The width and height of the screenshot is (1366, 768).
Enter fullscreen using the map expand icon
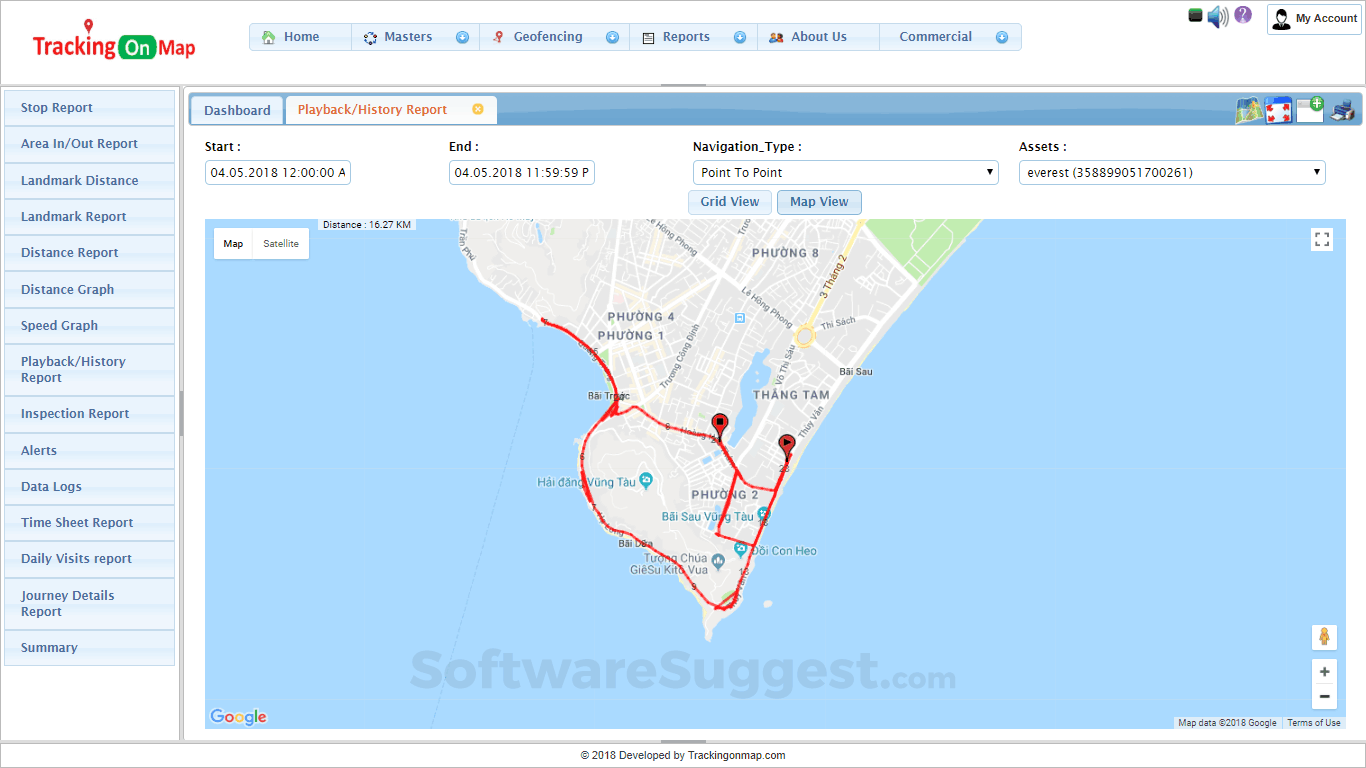[x=1322, y=239]
